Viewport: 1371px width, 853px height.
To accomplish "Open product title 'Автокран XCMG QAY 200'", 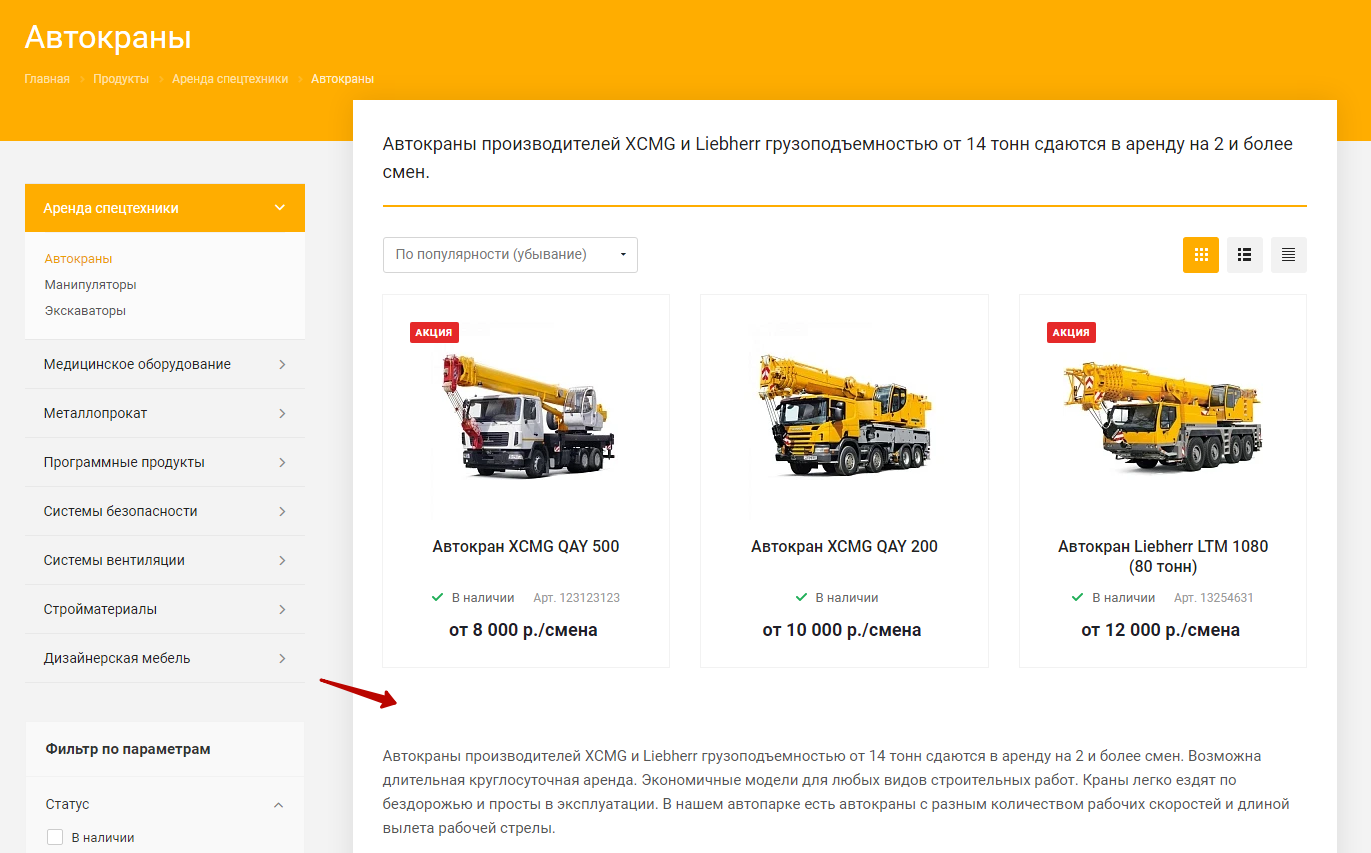I will coord(844,547).
